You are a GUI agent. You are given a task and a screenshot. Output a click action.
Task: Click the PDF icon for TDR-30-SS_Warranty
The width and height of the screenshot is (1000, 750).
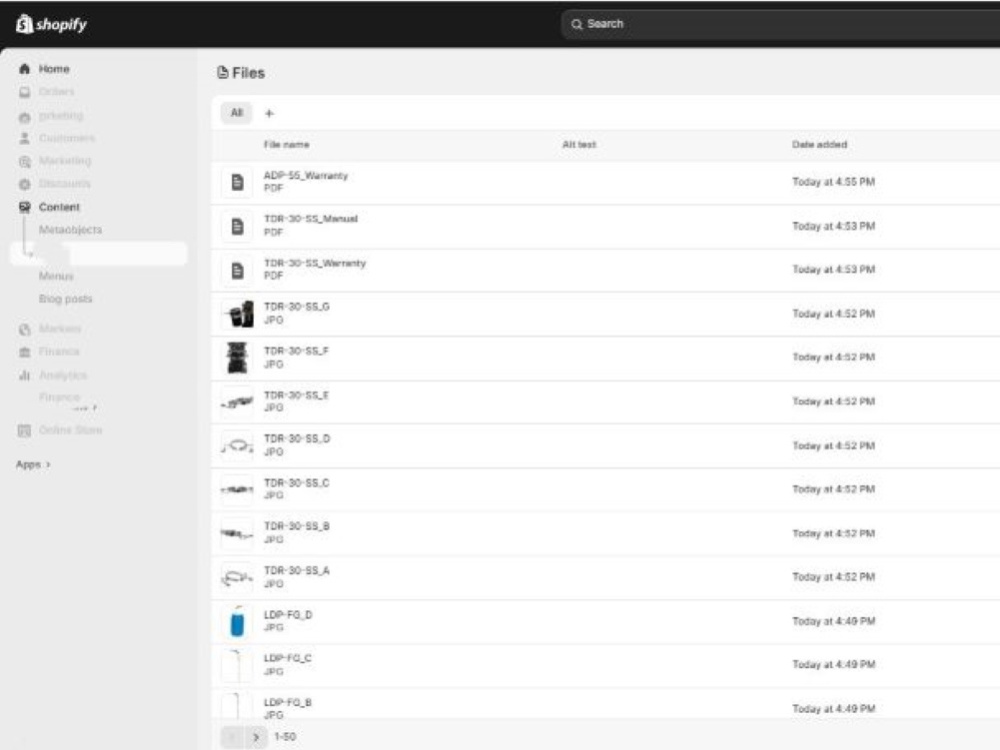coord(237,270)
